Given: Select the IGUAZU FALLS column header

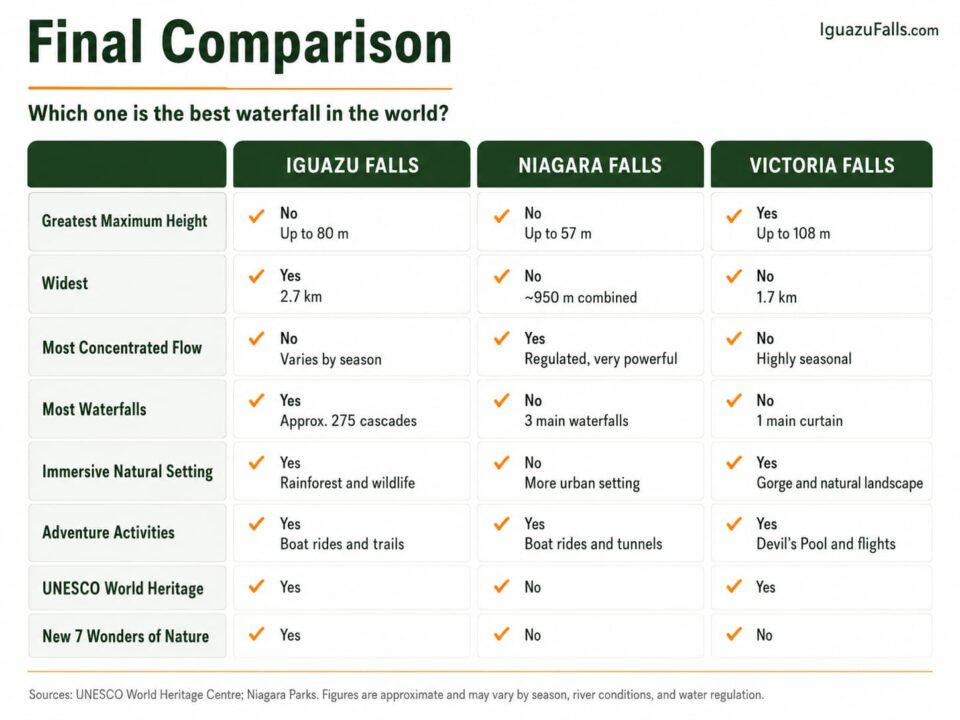Looking at the screenshot, I should [352, 165].
